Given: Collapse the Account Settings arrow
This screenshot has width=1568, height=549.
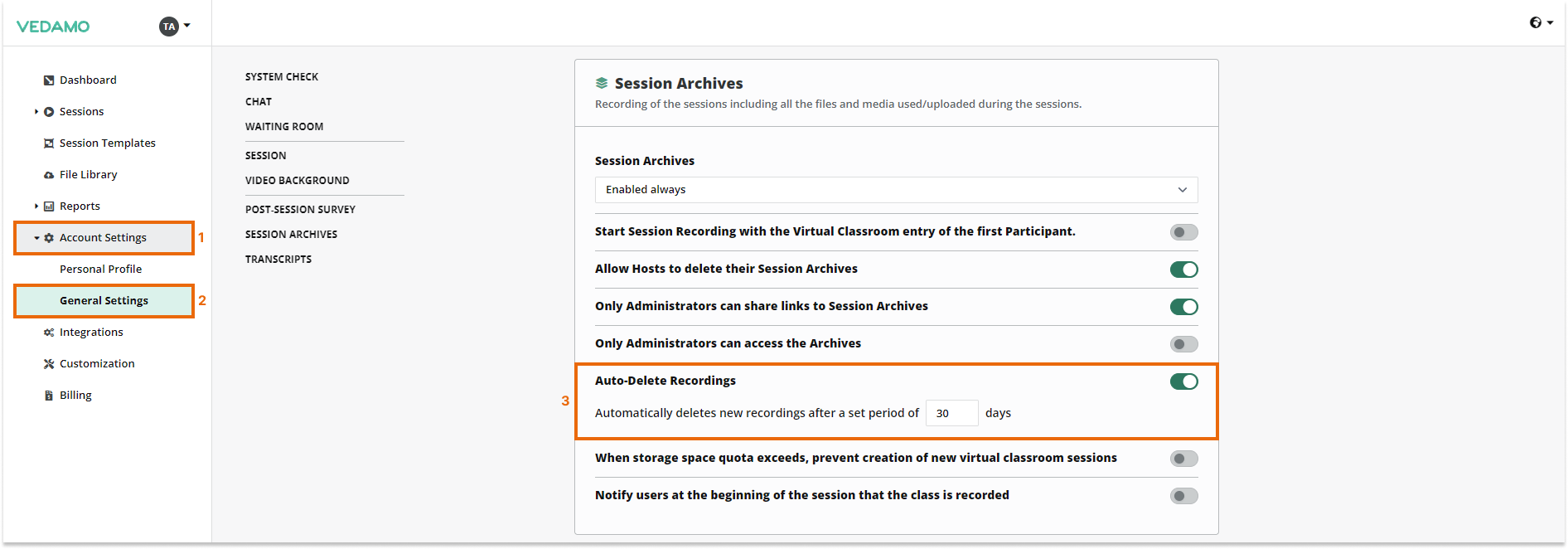Looking at the screenshot, I should (36, 238).
